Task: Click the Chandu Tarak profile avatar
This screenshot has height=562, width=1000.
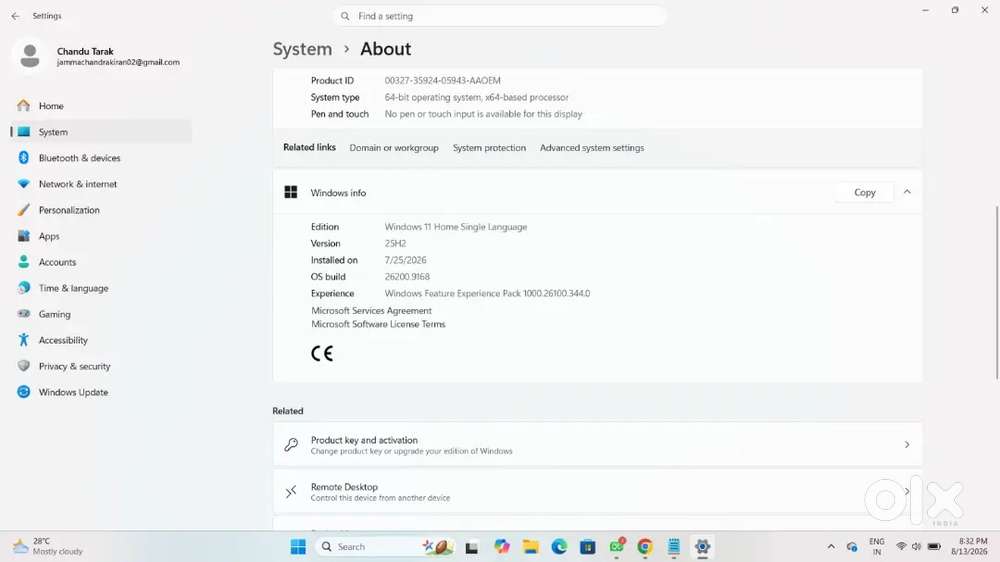Action: tap(29, 56)
